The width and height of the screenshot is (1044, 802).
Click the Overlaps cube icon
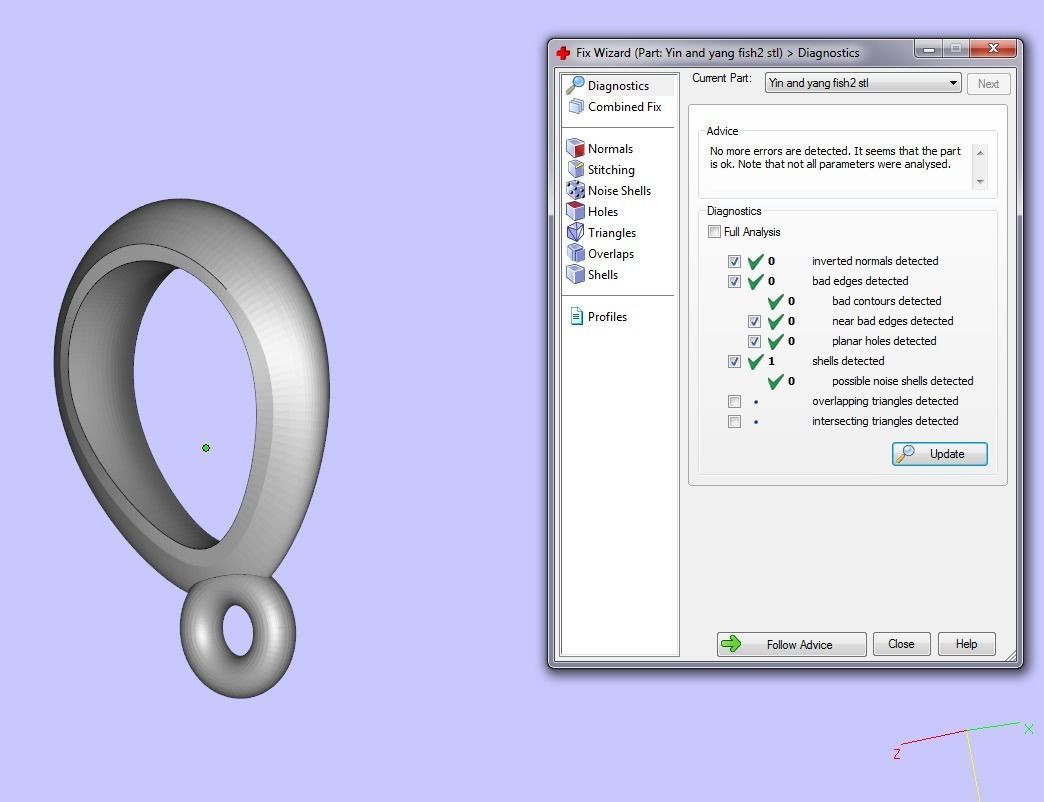[575, 253]
